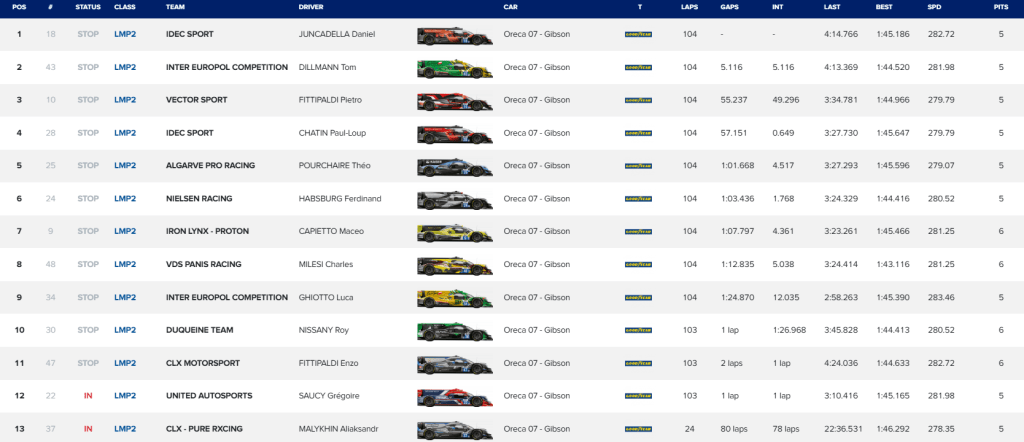Screen dimensions: 1024x442
Task: Click the LMP2 class link for IDEC Sport row 1
Action: [125, 35]
